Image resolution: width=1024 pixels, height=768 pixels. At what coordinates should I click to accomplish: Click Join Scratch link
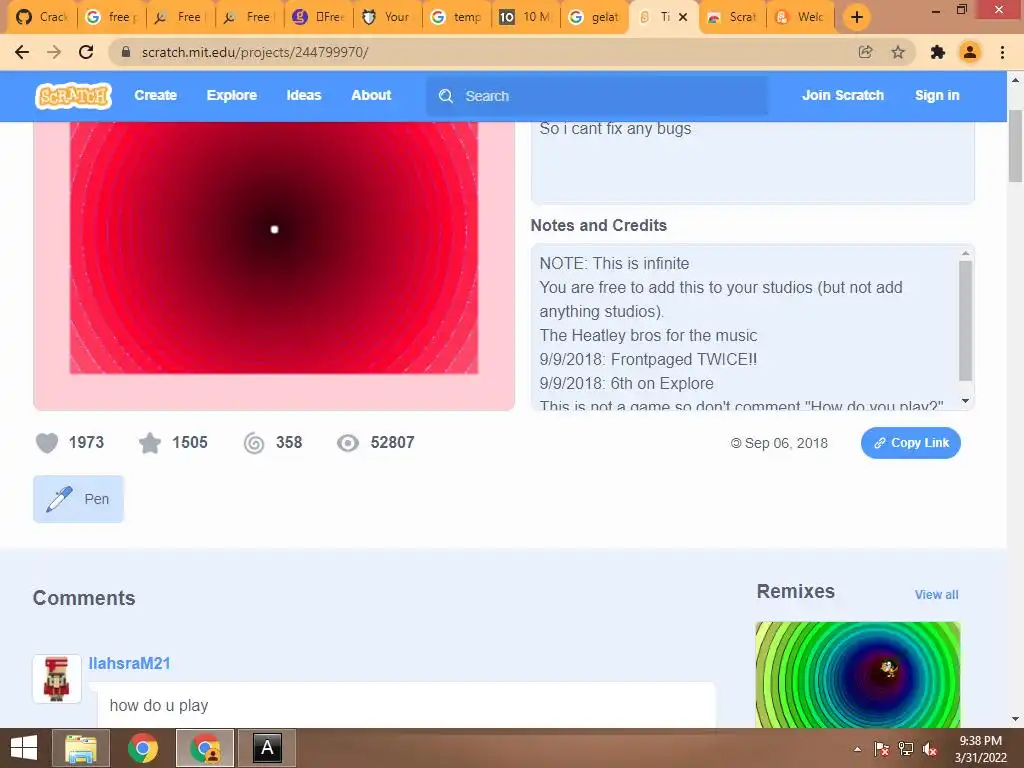(x=842, y=95)
